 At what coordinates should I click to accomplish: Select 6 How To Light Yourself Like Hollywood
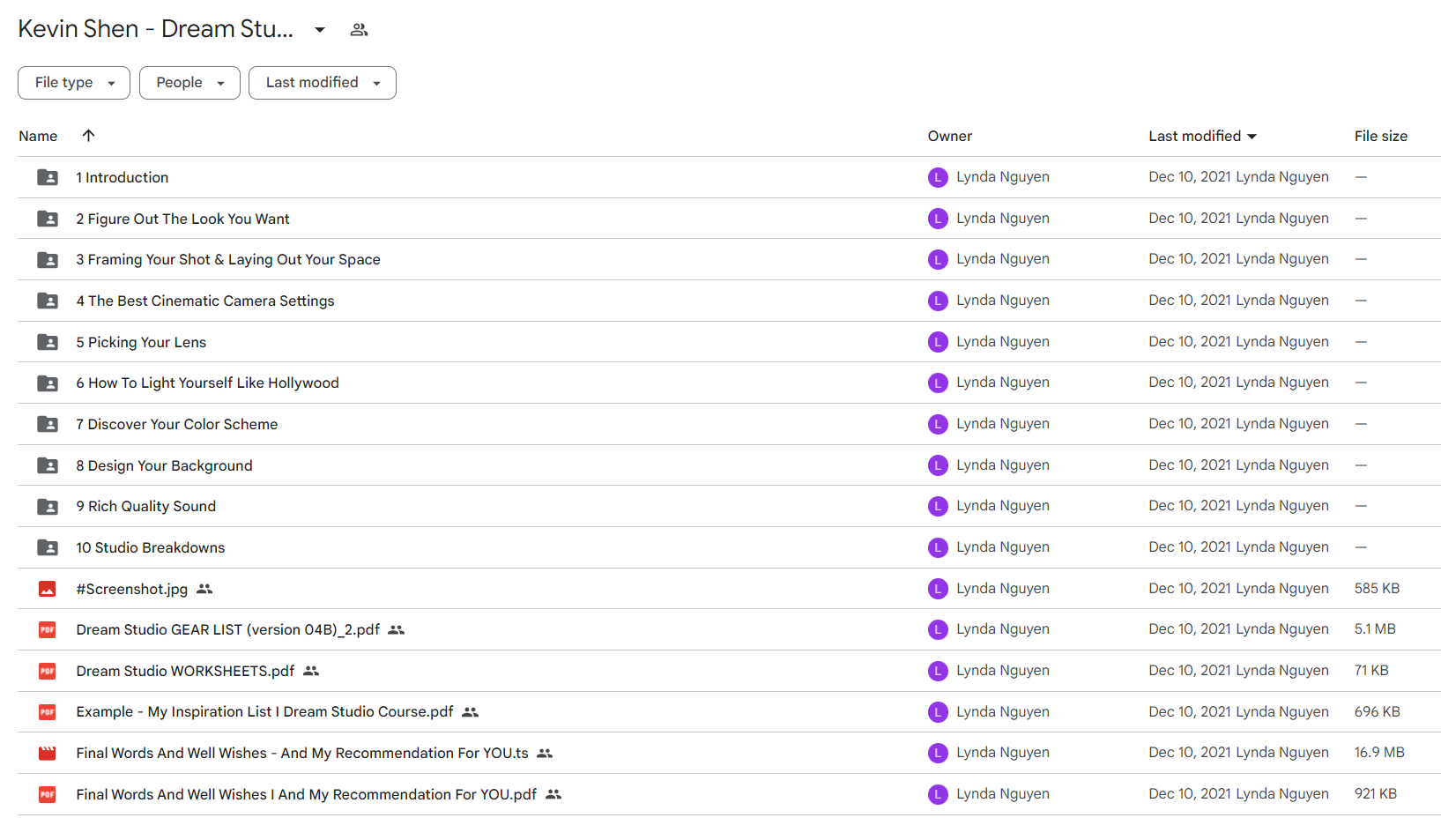tap(207, 383)
